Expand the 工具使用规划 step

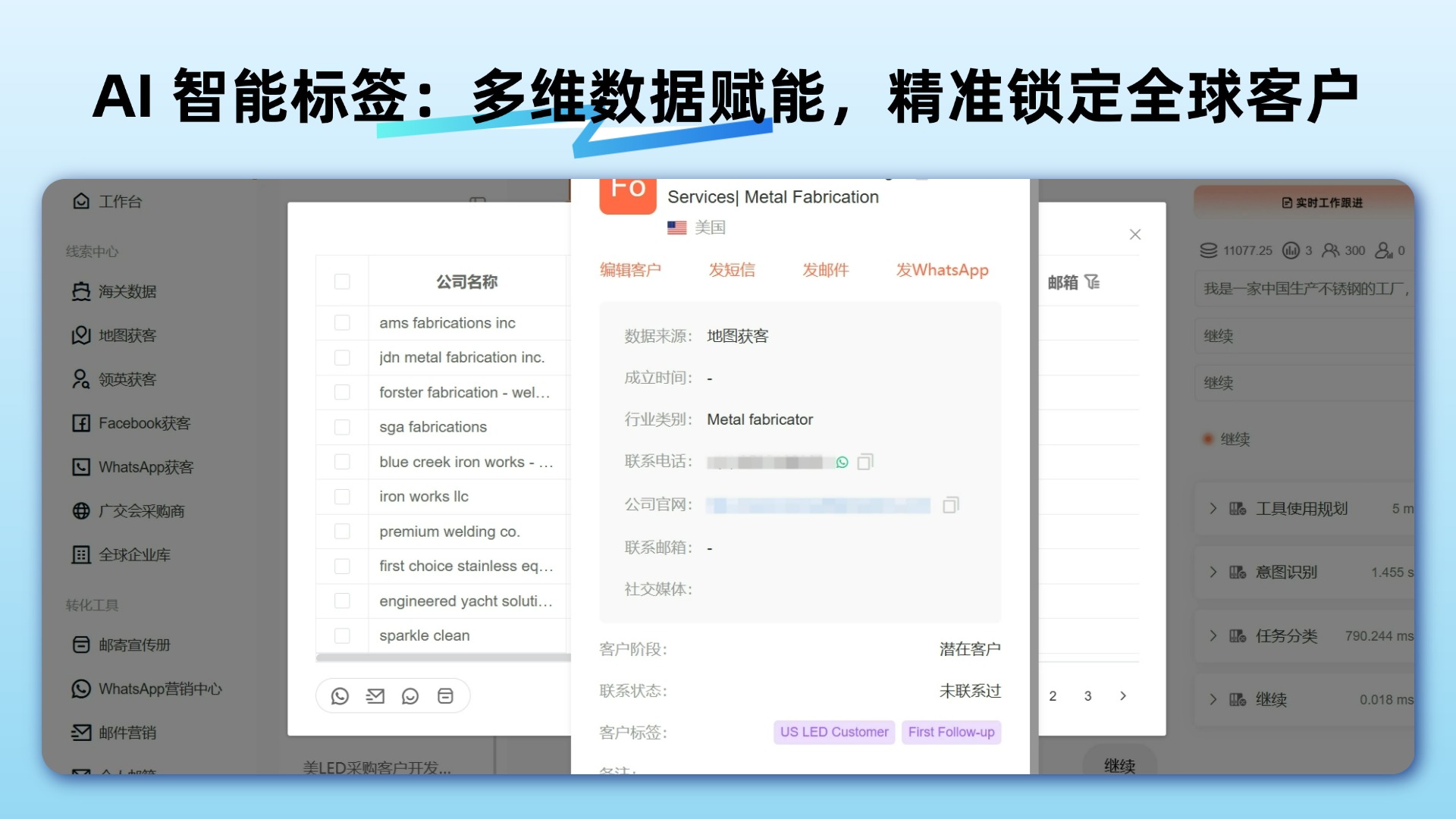(x=1213, y=509)
